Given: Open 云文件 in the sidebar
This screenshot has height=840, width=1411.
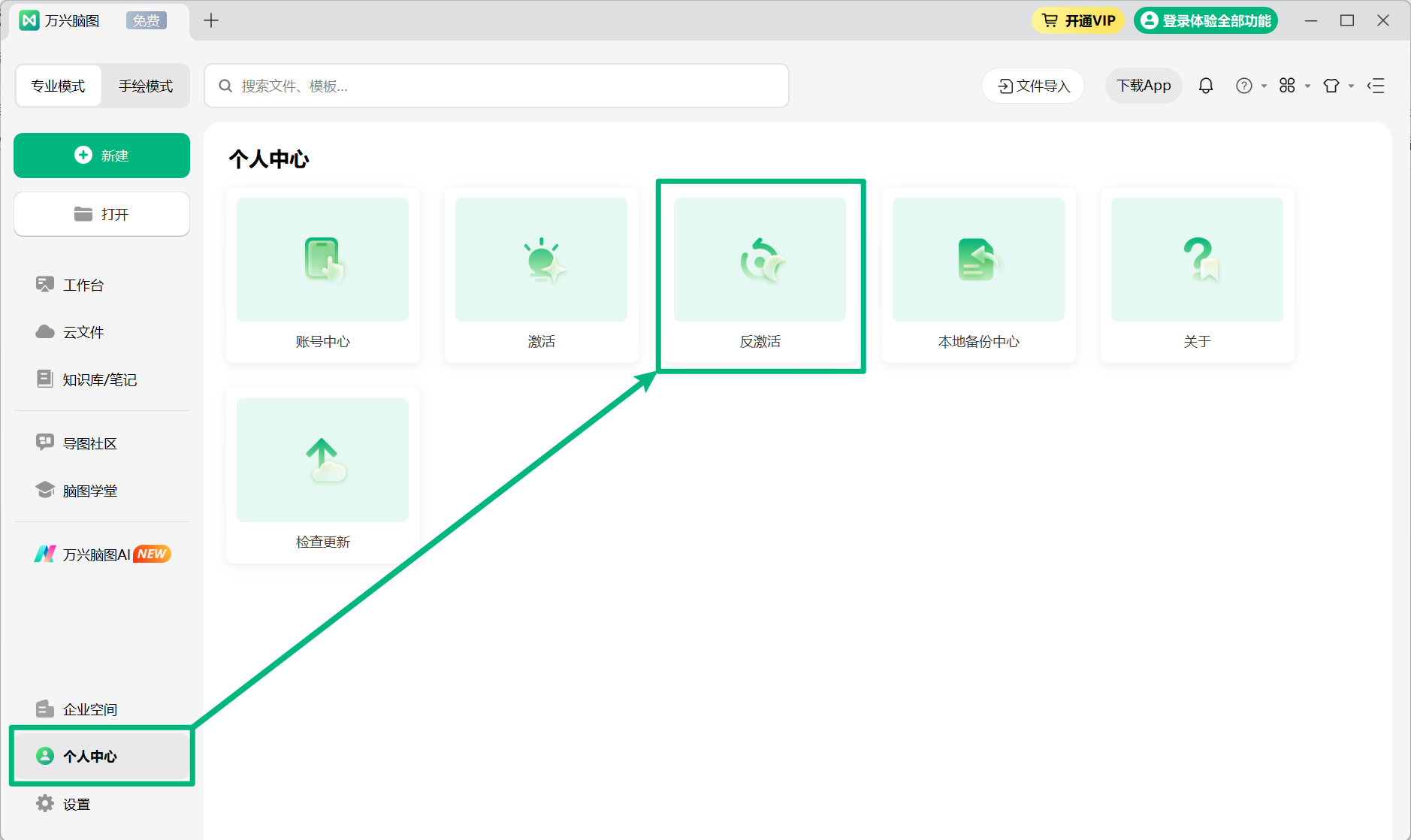Looking at the screenshot, I should point(102,332).
